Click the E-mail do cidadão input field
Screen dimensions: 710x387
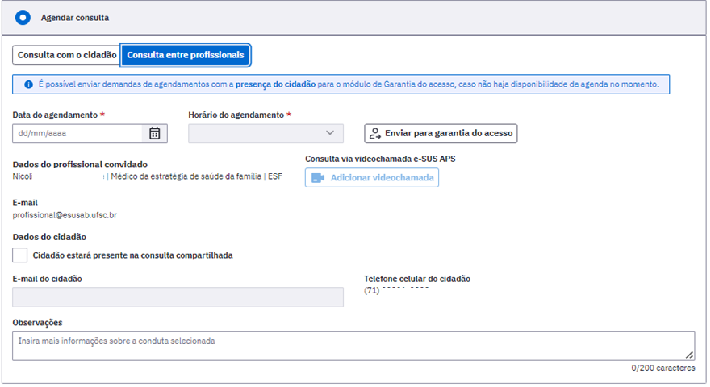point(178,297)
